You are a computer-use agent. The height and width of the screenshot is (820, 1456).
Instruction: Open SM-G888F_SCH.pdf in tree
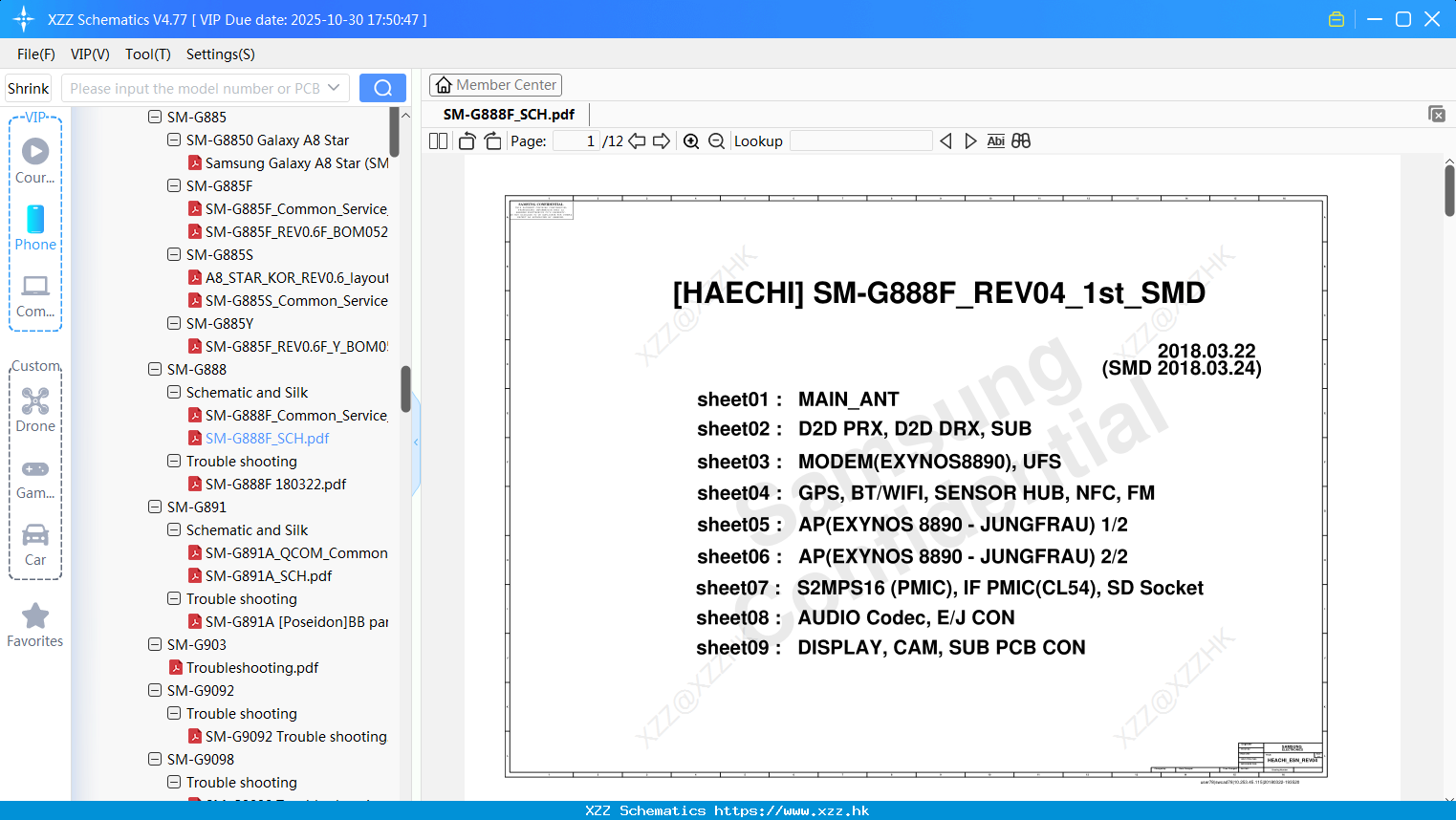coord(267,438)
